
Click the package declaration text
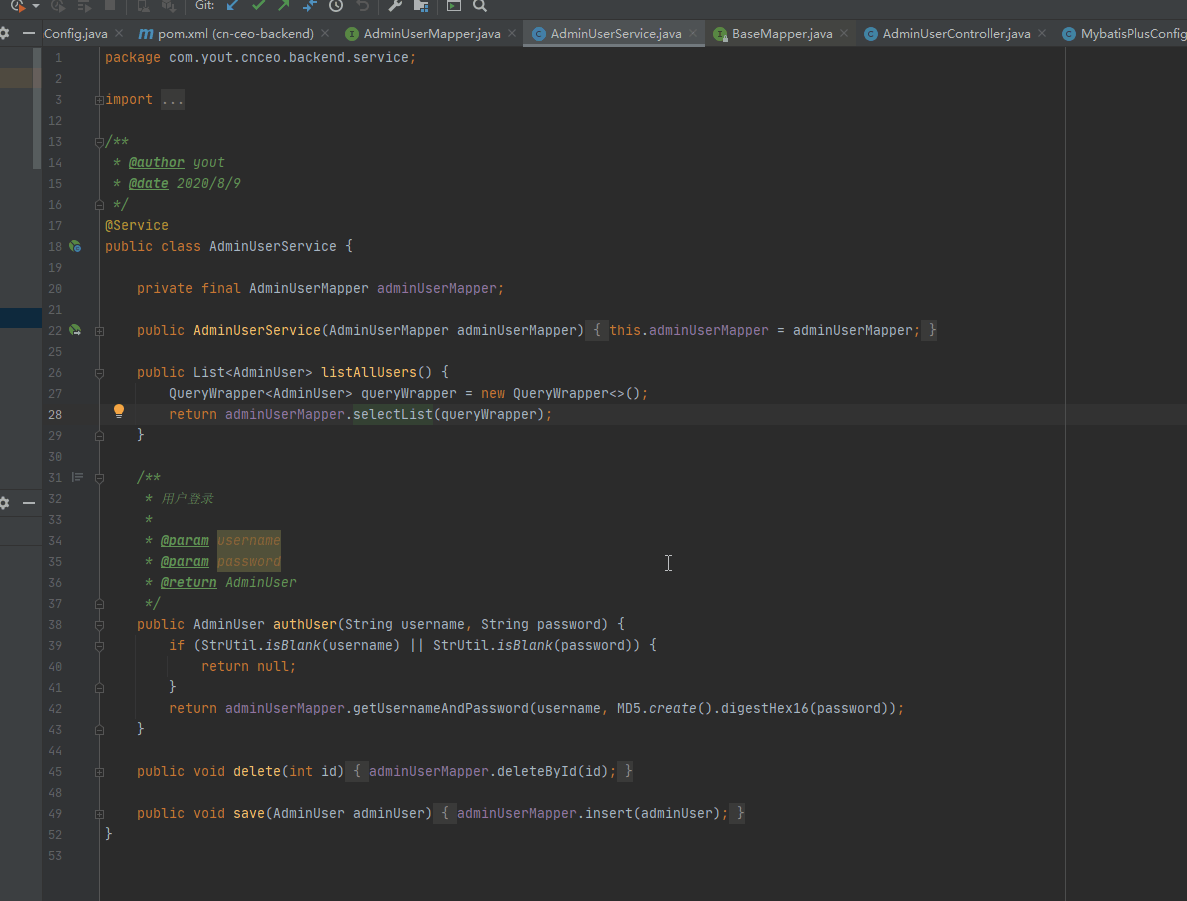pos(260,57)
